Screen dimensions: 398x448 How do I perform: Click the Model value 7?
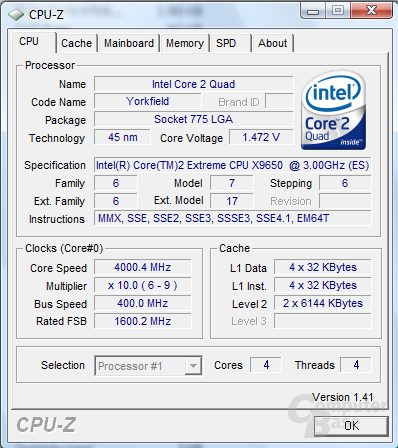point(232,183)
